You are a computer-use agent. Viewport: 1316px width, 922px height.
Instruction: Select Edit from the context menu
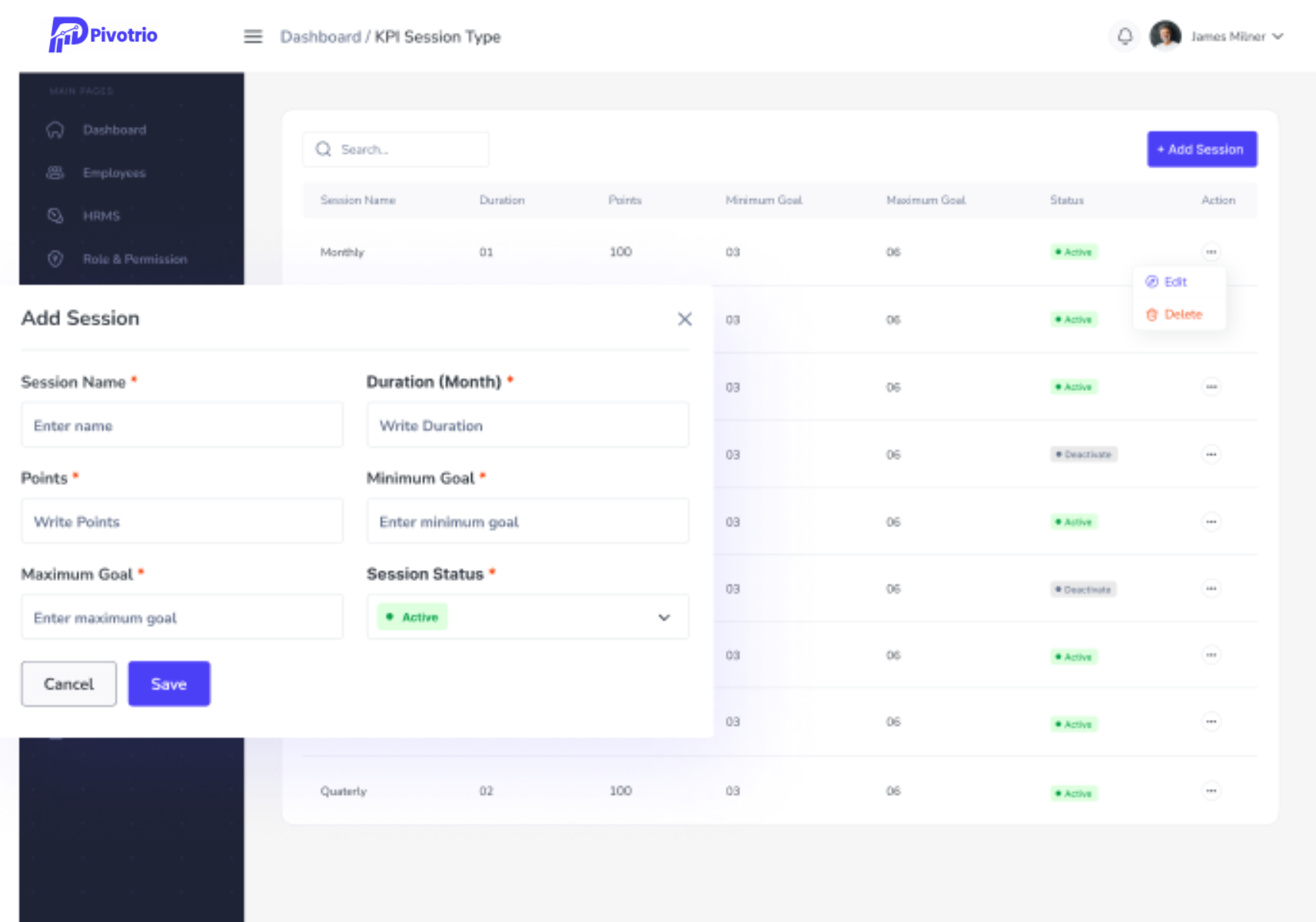pyautogui.click(x=1175, y=282)
